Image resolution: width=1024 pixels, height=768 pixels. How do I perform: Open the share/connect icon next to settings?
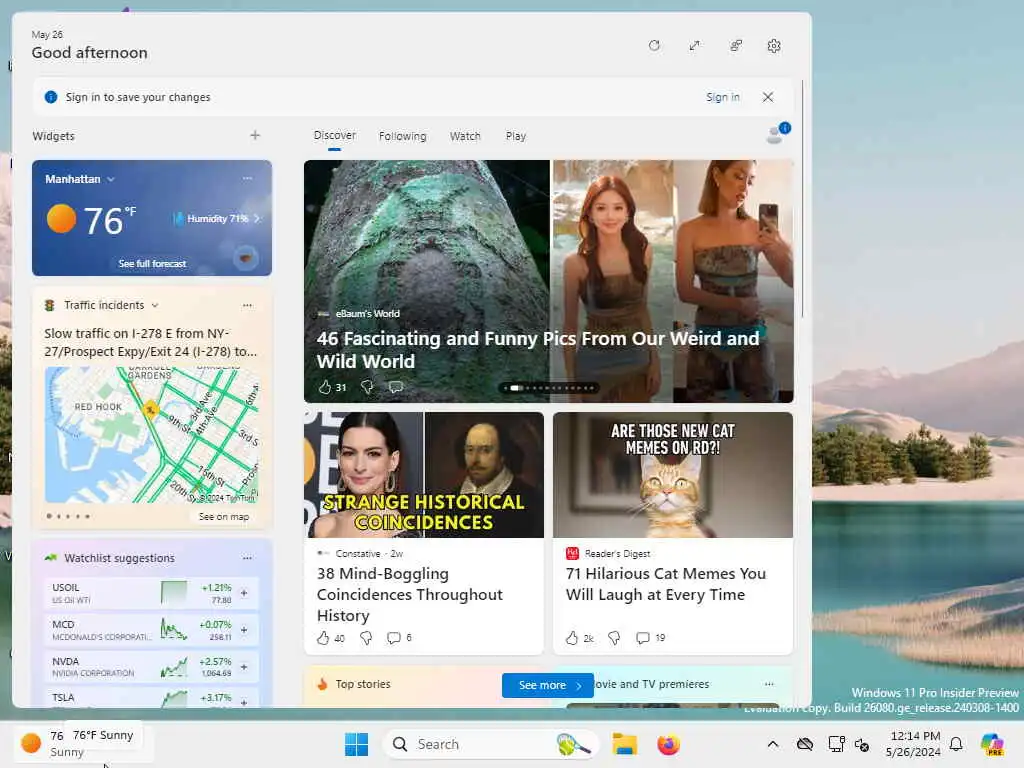[x=735, y=46]
